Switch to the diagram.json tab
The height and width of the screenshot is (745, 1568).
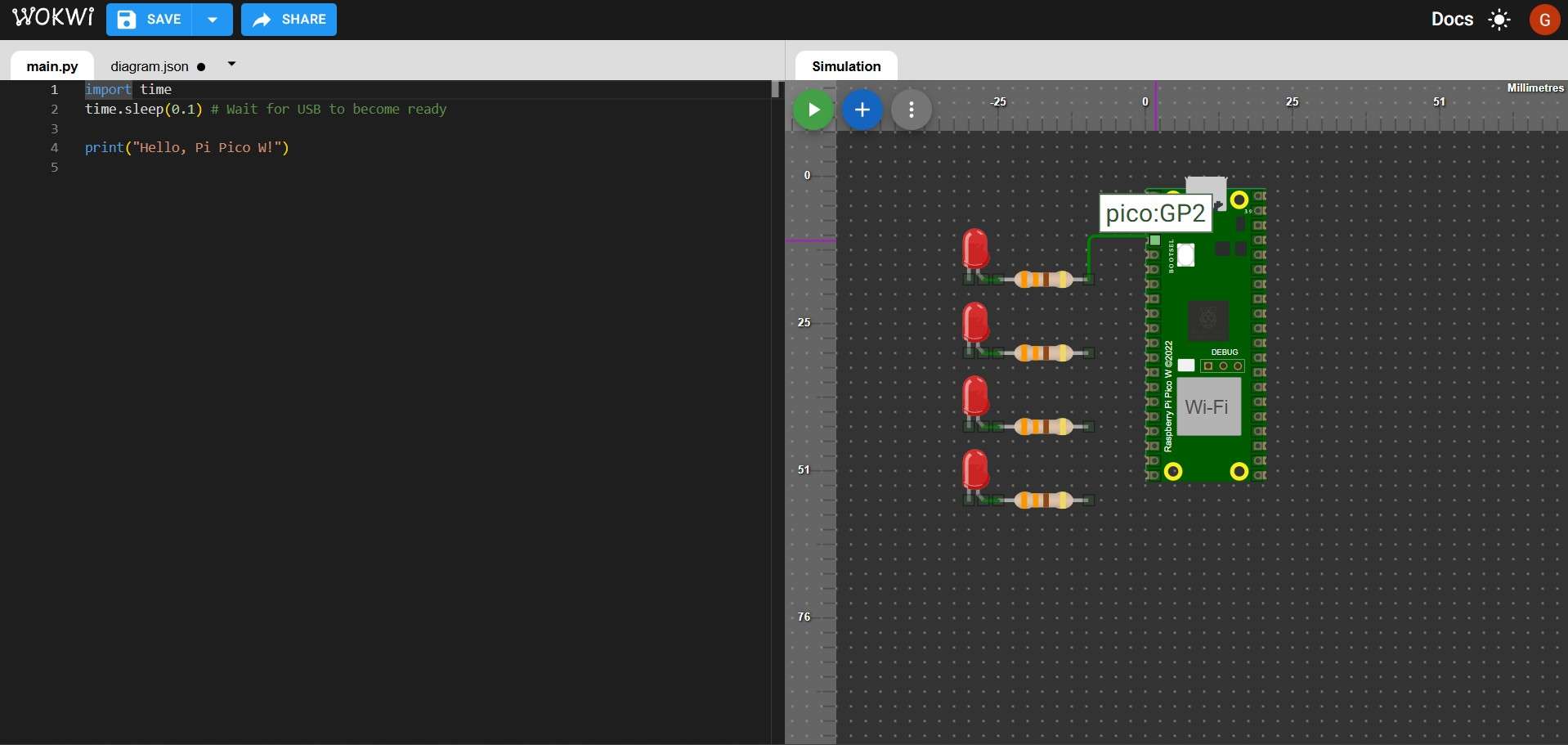(150, 66)
